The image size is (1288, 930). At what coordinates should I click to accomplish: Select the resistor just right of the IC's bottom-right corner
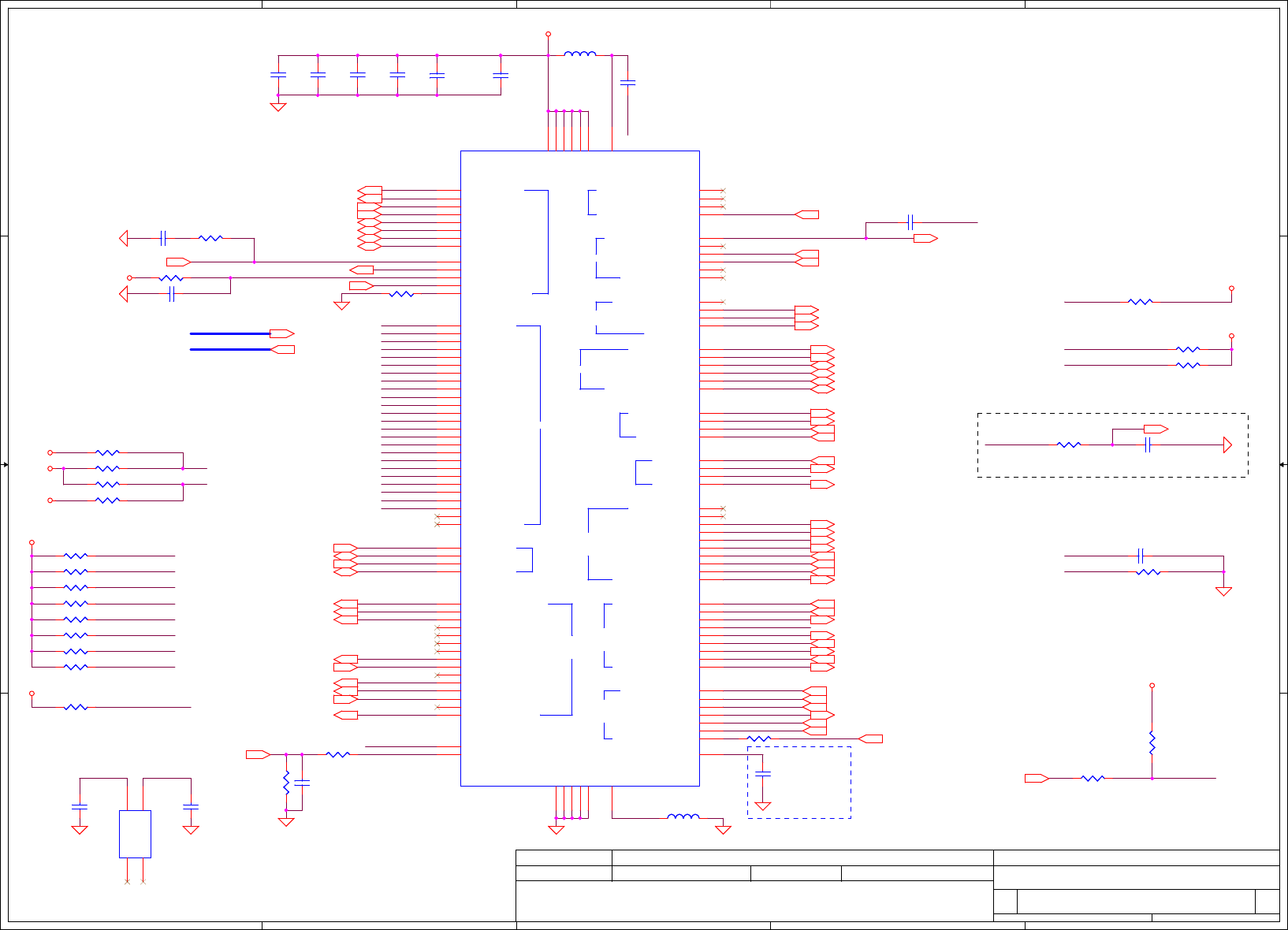pyautogui.click(x=759, y=738)
